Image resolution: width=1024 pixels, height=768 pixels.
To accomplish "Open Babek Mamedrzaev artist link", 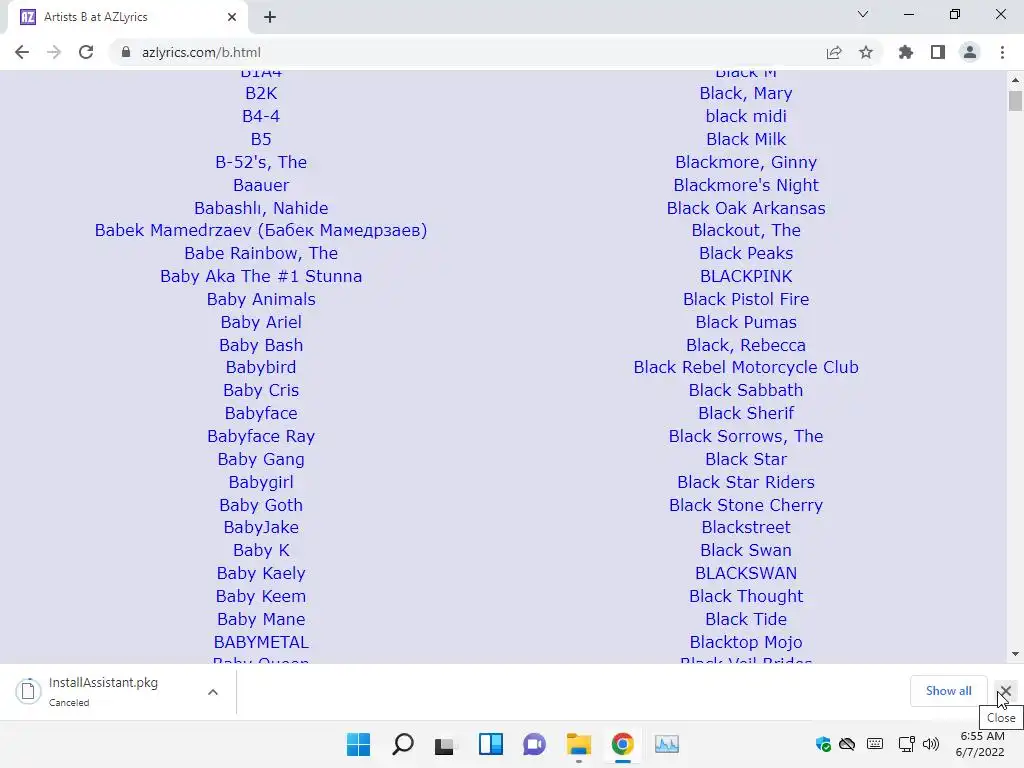I will (261, 231).
